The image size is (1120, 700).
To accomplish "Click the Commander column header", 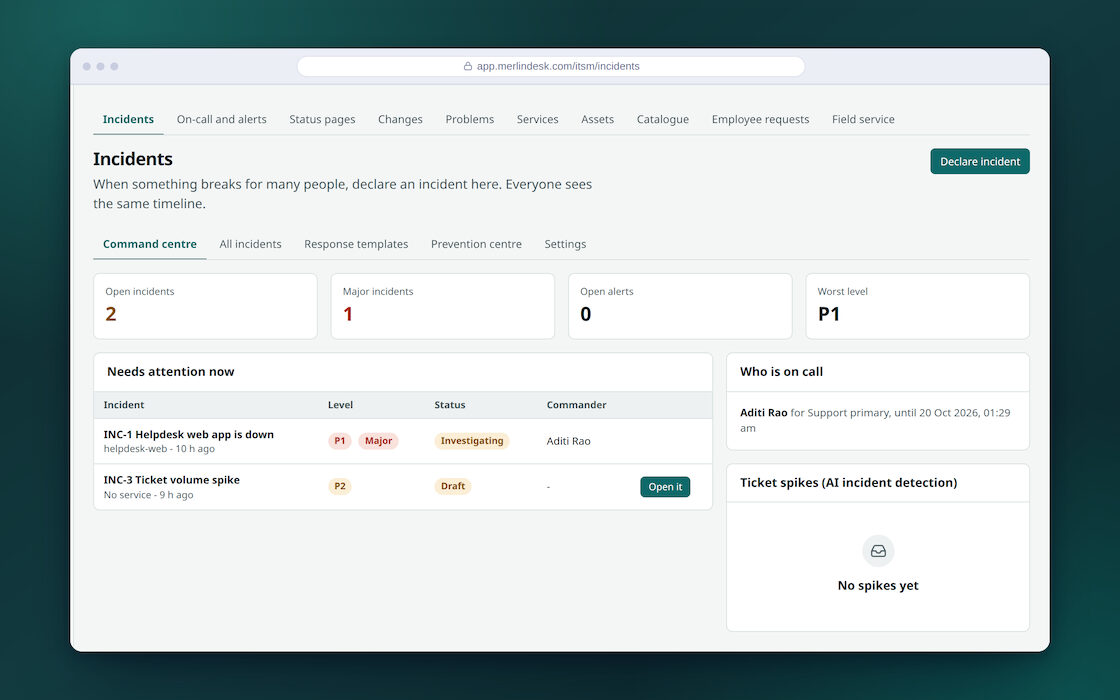I will pyautogui.click(x=576, y=405).
